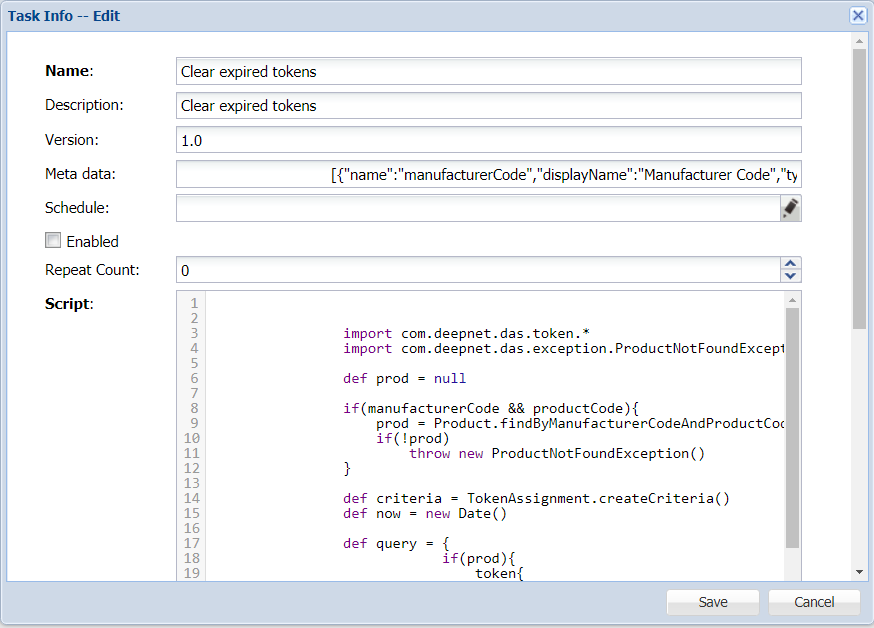The width and height of the screenshot is (874, 628).
Task: Focus the Name text field
Action: coord(488,71)
